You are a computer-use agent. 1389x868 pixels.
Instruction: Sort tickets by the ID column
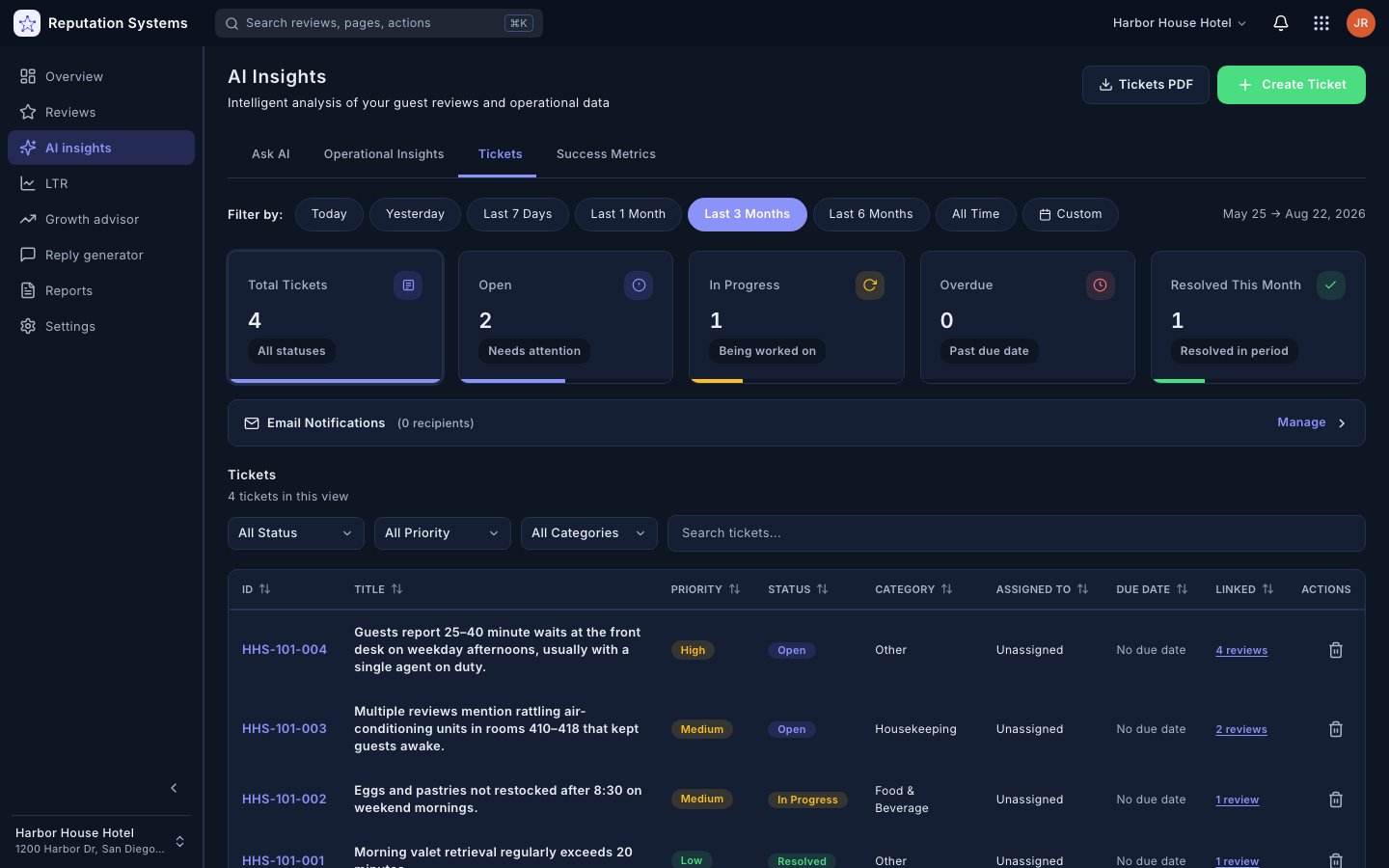(257, 589)
